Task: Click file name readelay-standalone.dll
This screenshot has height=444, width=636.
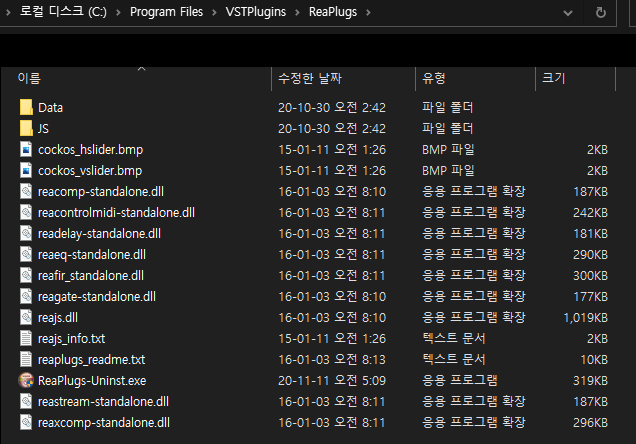Action: (x=99, y=234)
